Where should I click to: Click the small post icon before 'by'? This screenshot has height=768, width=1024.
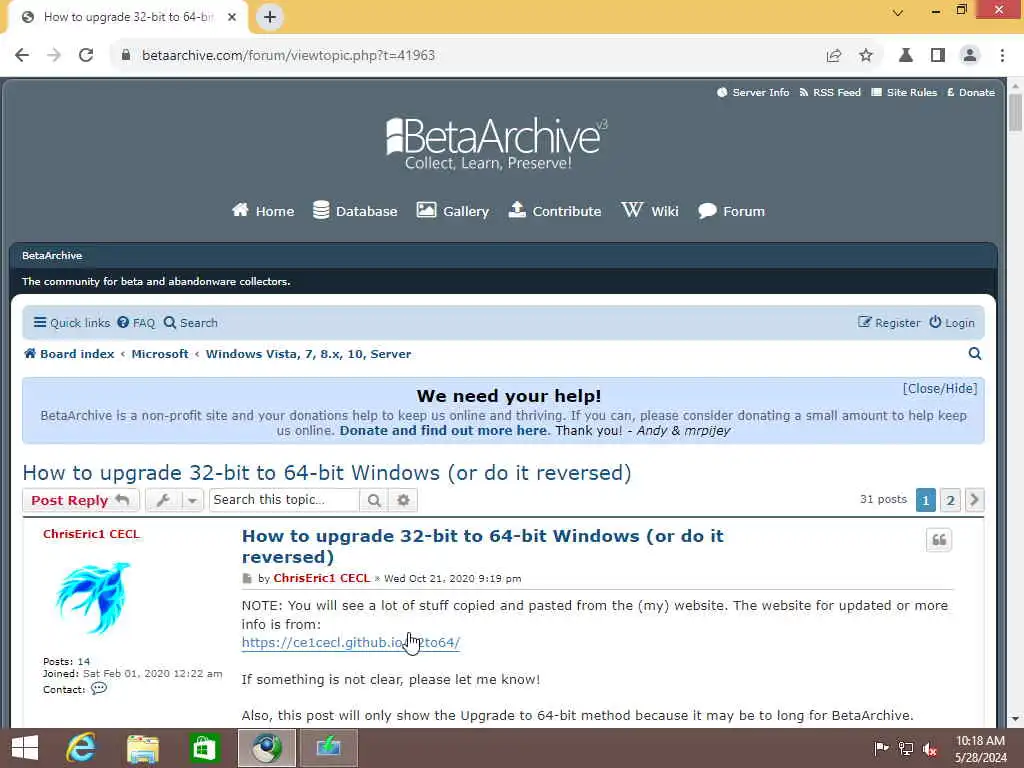[x=247, y=579]
